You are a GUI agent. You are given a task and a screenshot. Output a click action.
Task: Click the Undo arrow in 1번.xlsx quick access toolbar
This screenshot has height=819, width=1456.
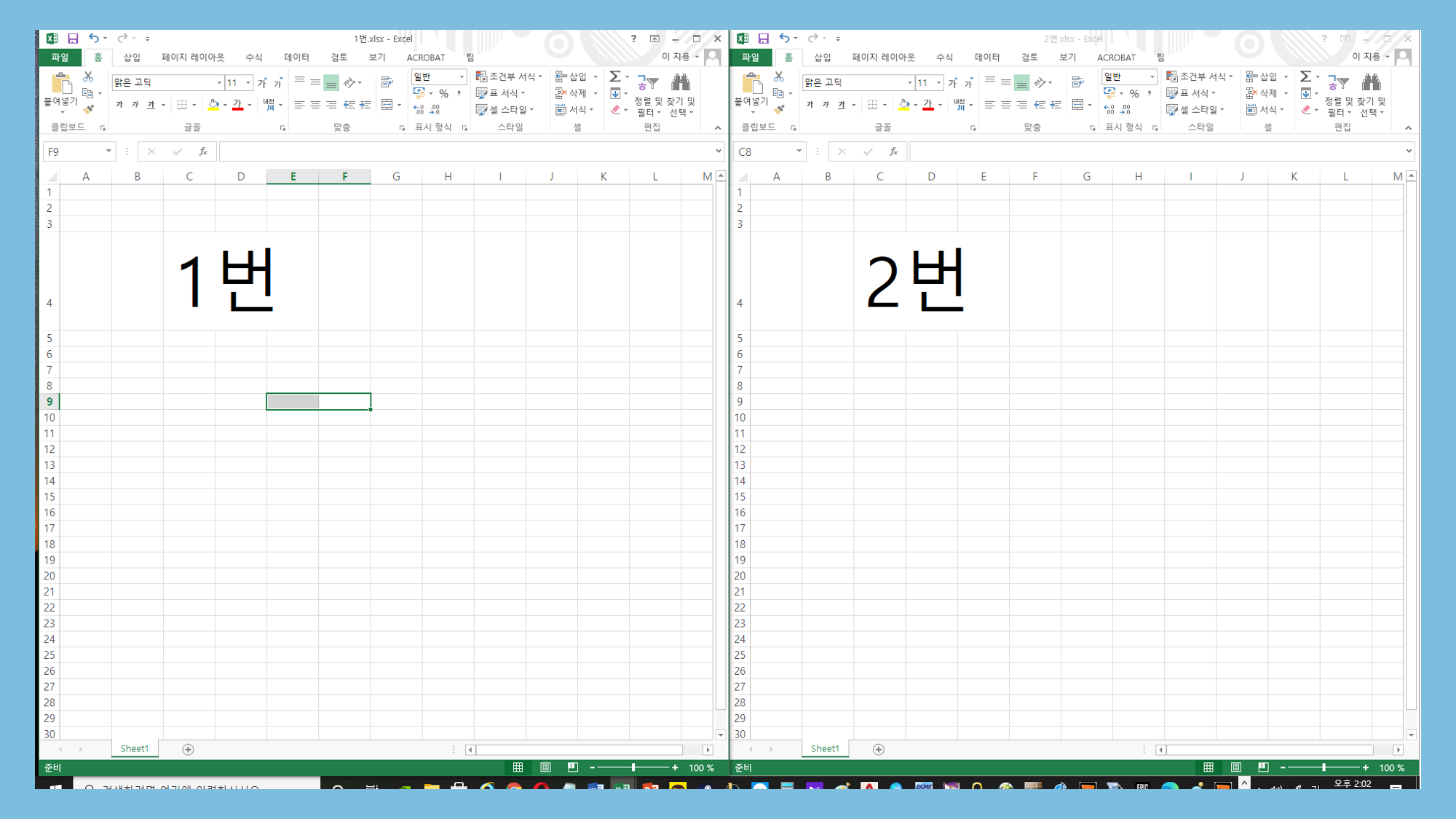[x=93, y=39]
